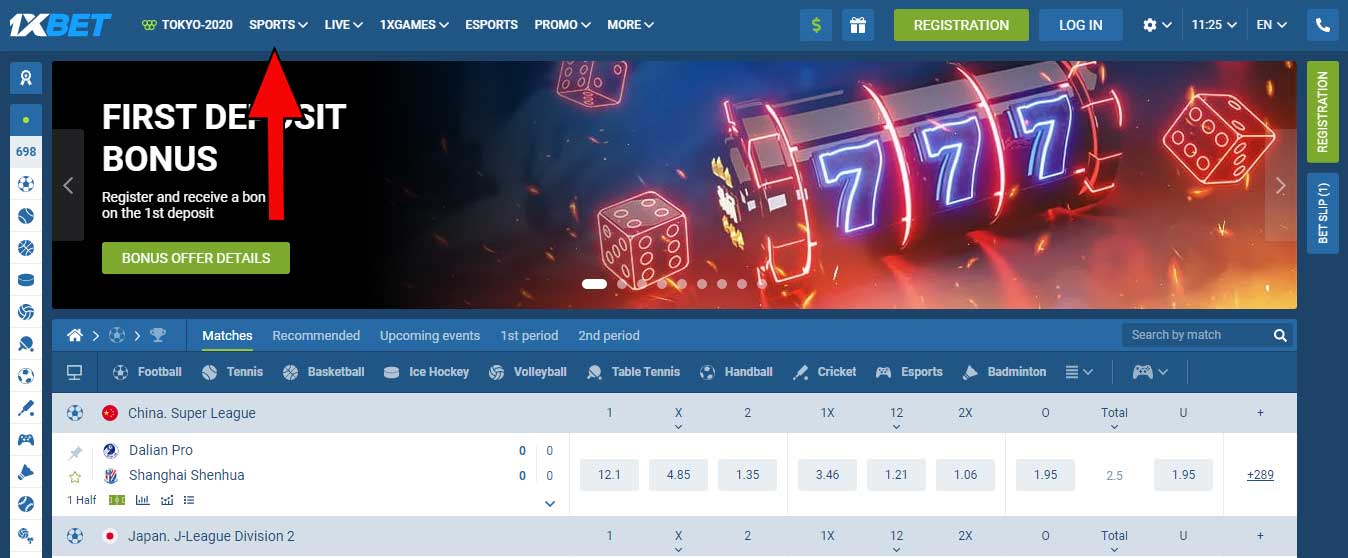Pin the Dalian Pro match
The height and width of the screenshot is (558, 1348).
pyautogui.click(x=75, y=453)
